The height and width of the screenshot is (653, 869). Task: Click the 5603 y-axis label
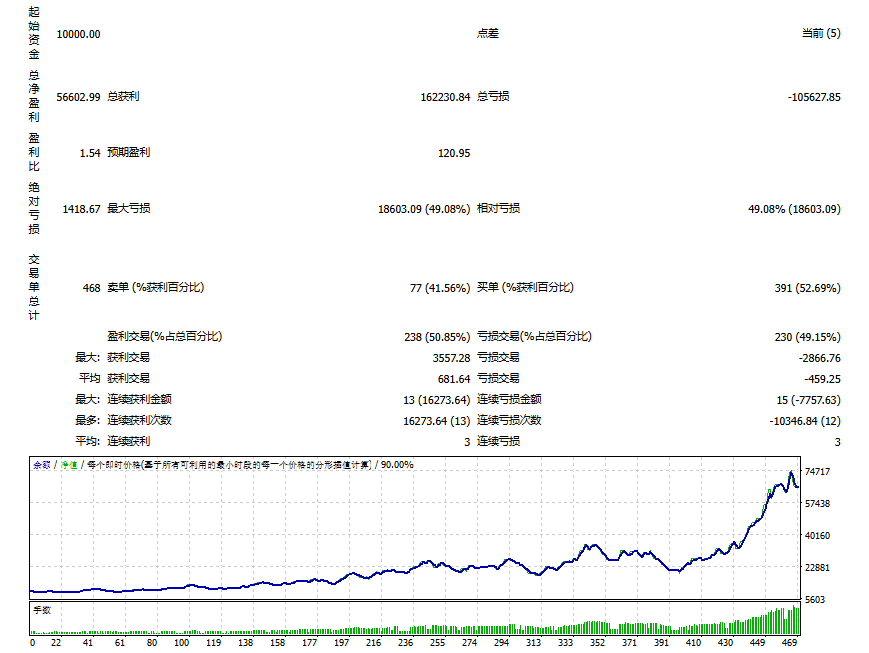coord(815,600)
